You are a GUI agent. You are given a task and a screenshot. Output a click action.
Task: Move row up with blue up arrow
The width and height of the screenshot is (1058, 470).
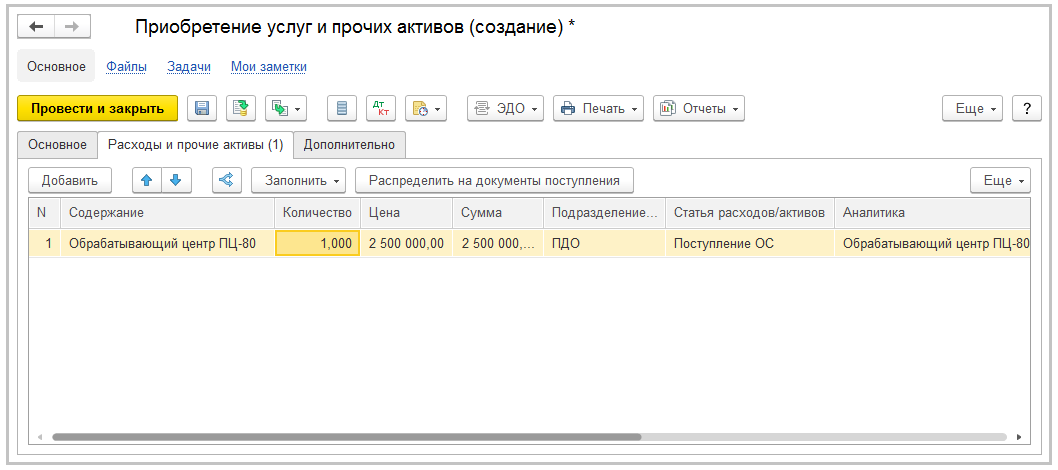pos(147,180)
